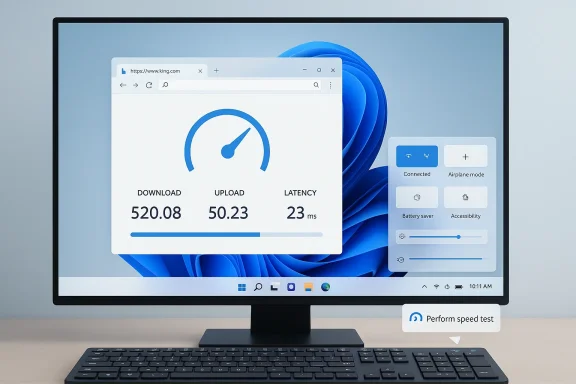576x384 pixels.
Task: Maximize the browser window
Action: 319,70
